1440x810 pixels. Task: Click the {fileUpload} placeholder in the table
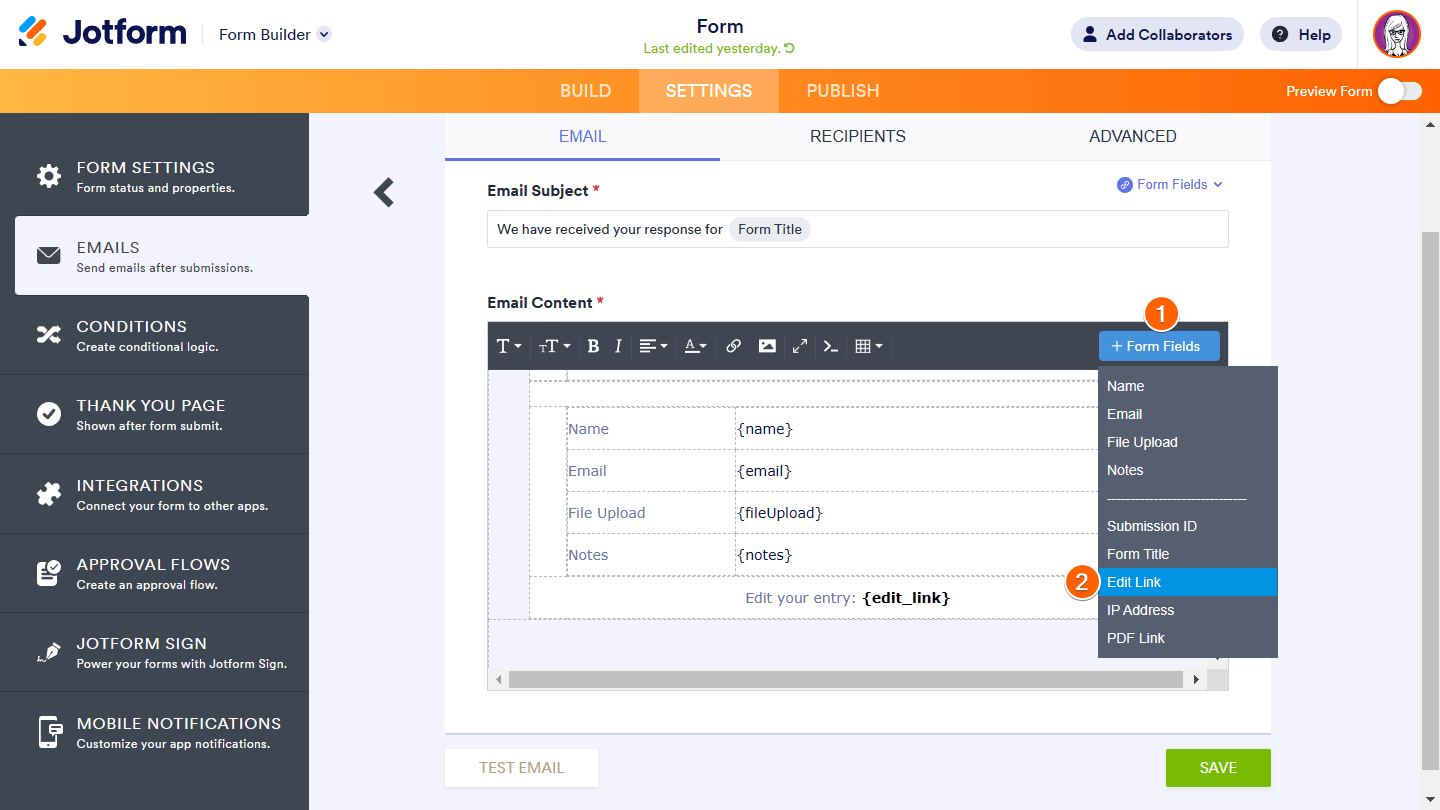pyautogui.click(x=780, y=513)
